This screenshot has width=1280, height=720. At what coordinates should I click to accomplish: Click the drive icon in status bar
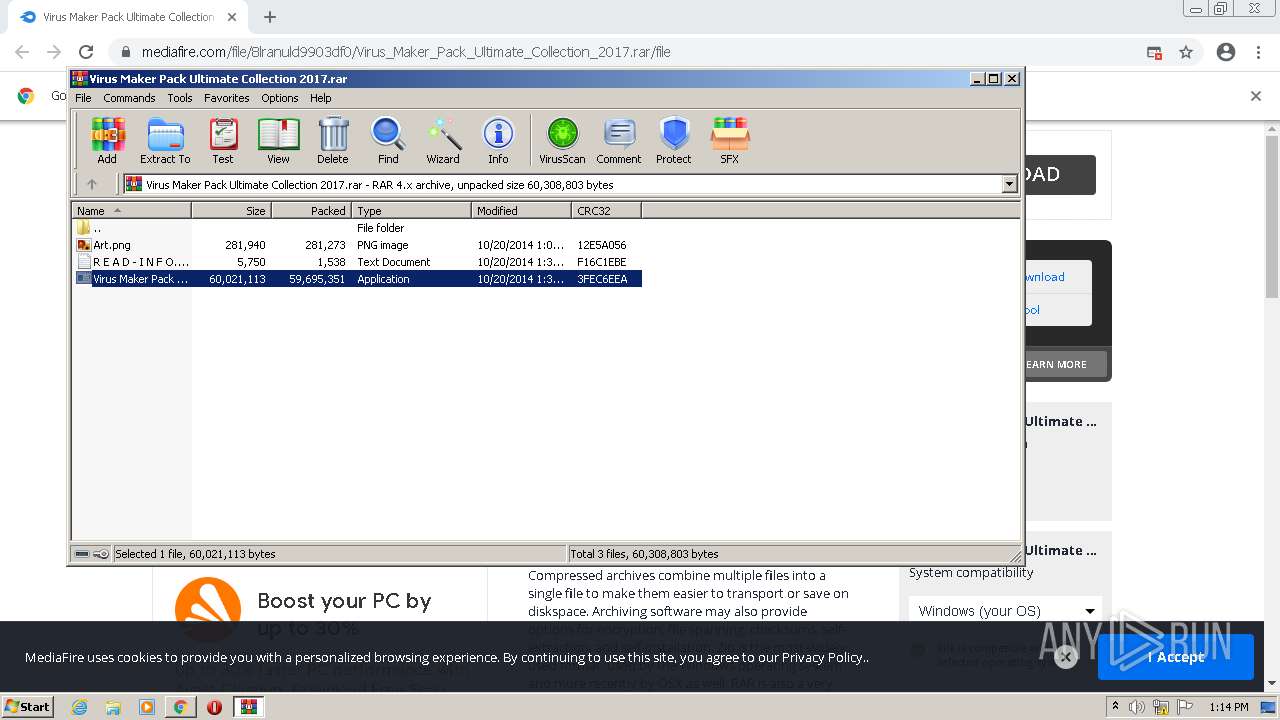[83, 554]
